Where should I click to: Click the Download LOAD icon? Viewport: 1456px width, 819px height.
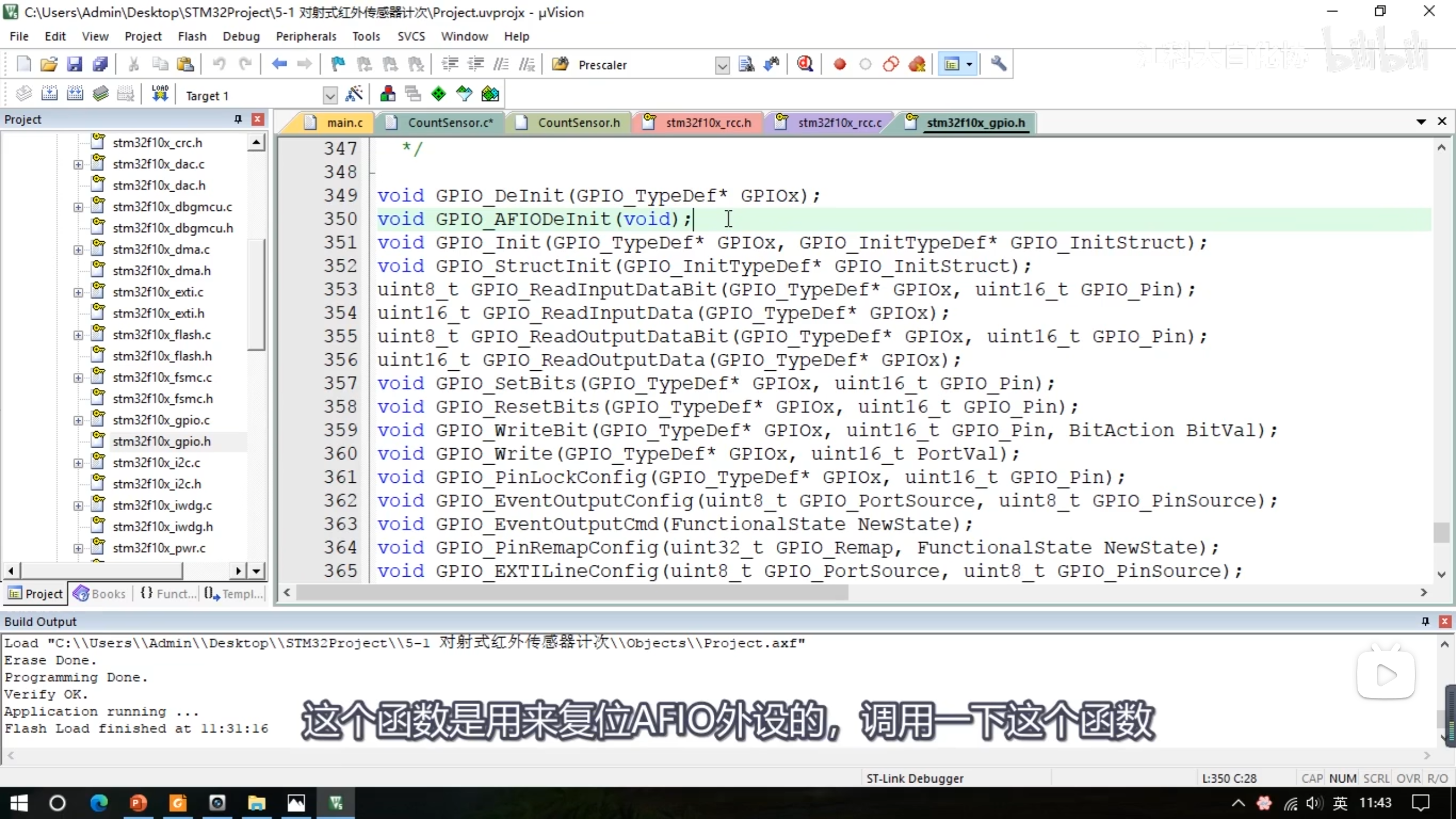pyautogui.click(x=160, y=94)
